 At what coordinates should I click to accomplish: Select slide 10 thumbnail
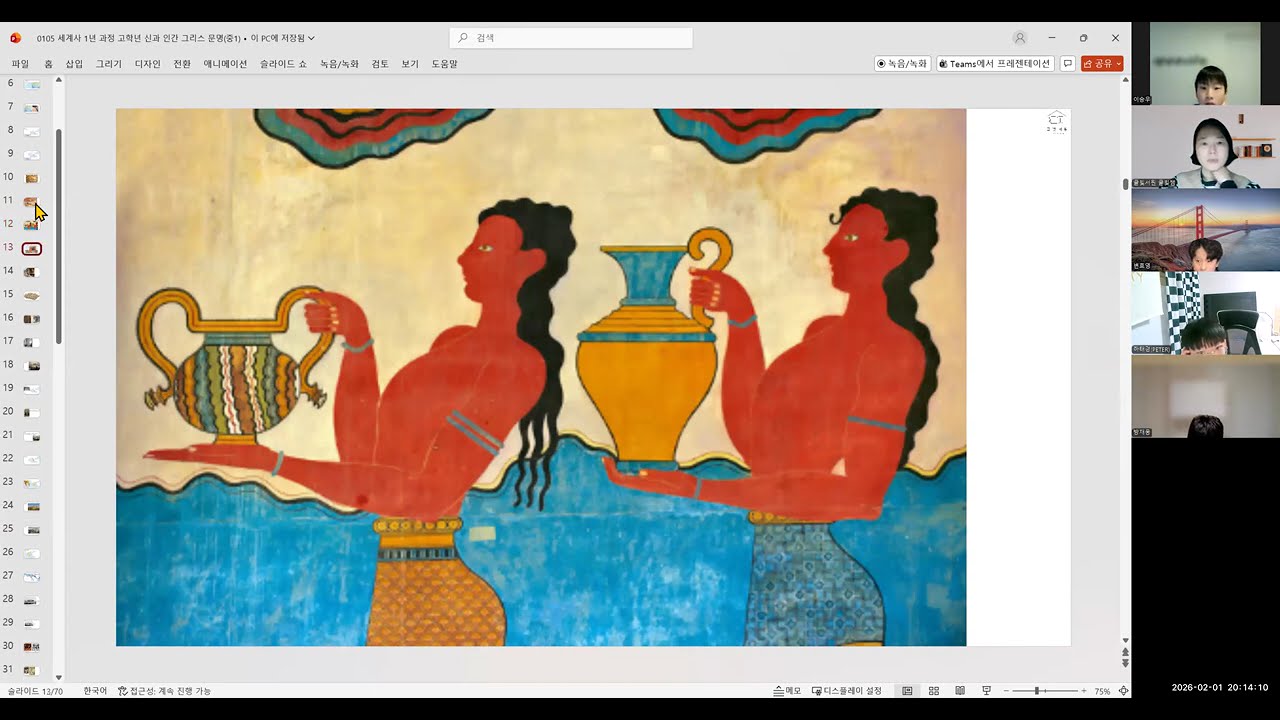(x=32, y=178)
